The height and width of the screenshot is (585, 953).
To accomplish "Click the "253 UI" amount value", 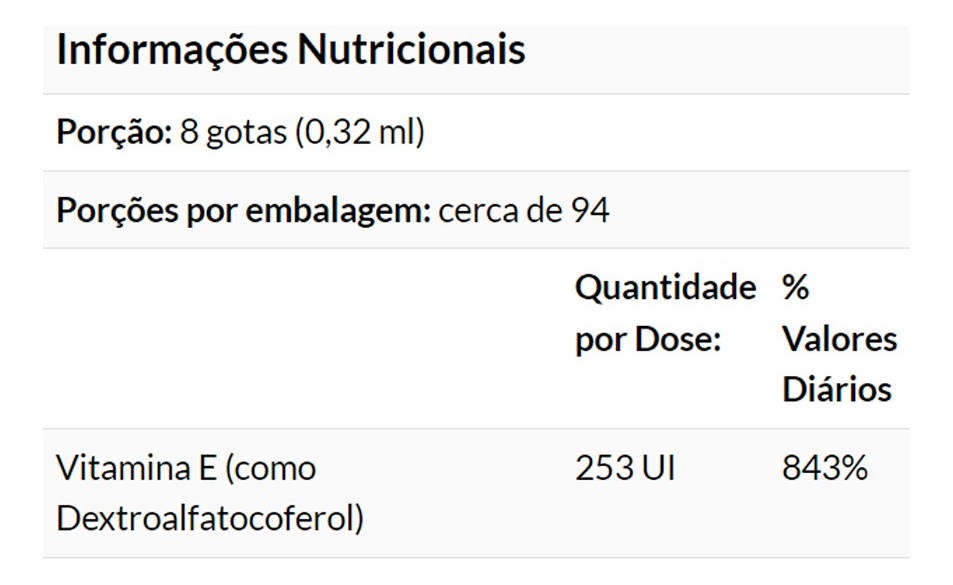I will pyautogui.click(x=625, y=467).
